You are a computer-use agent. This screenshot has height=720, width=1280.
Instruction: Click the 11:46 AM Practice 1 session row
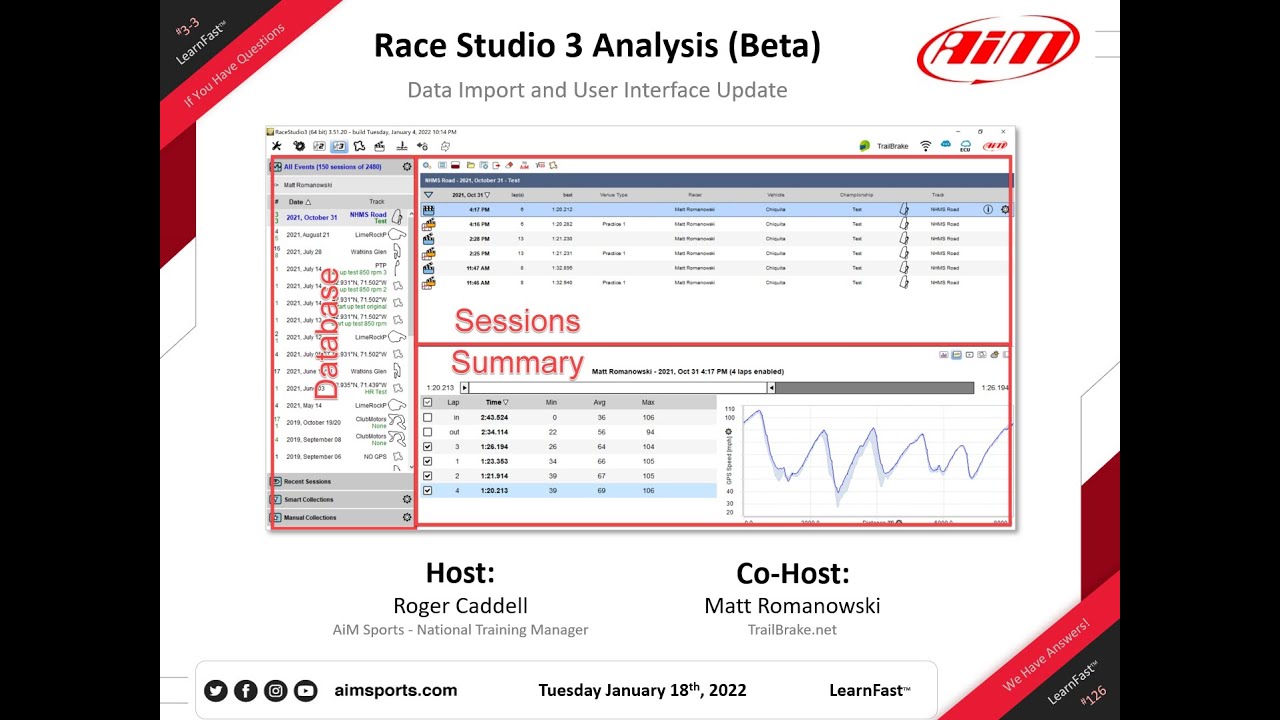click(715, 283)
